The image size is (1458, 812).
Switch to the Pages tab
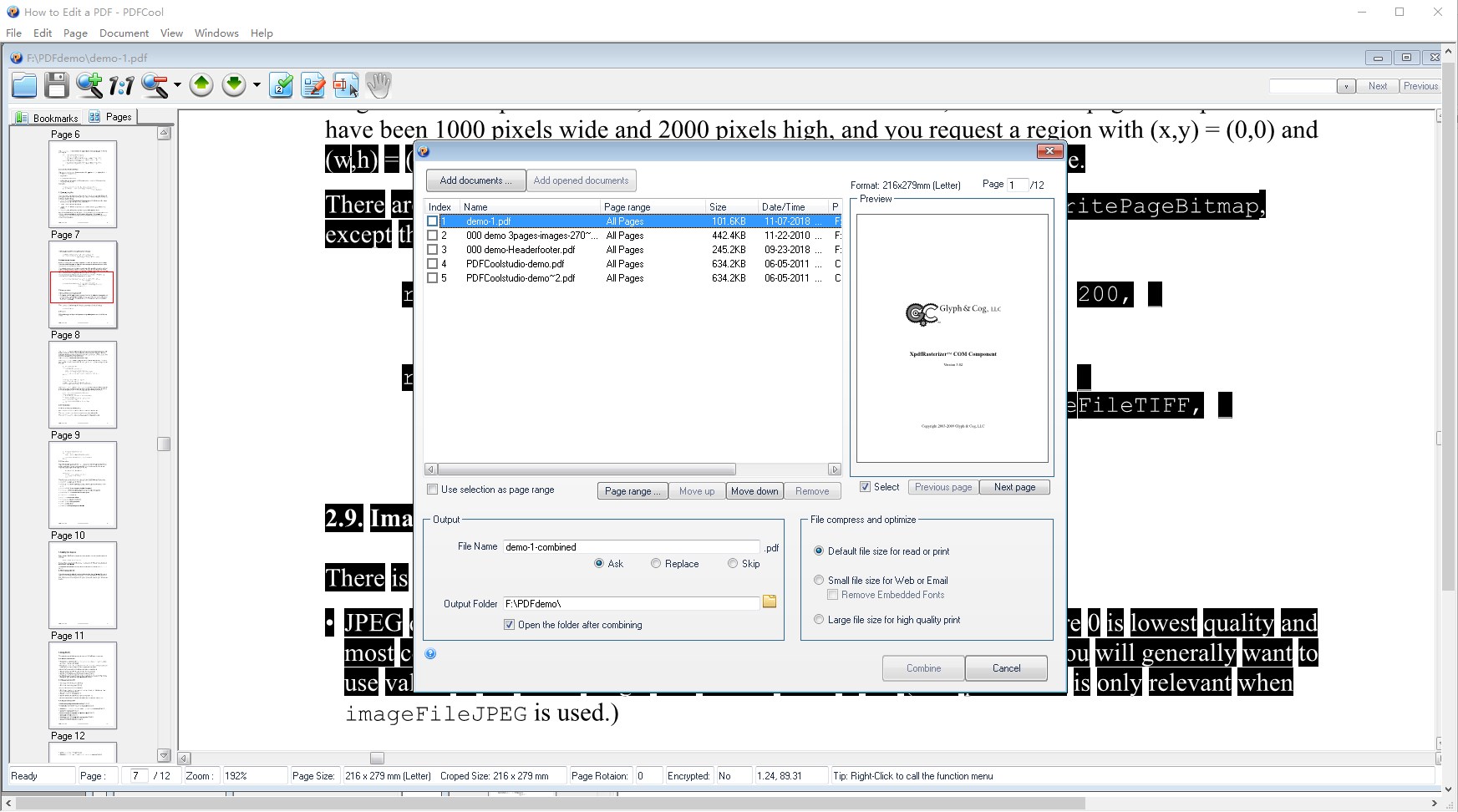coord(110,117)
